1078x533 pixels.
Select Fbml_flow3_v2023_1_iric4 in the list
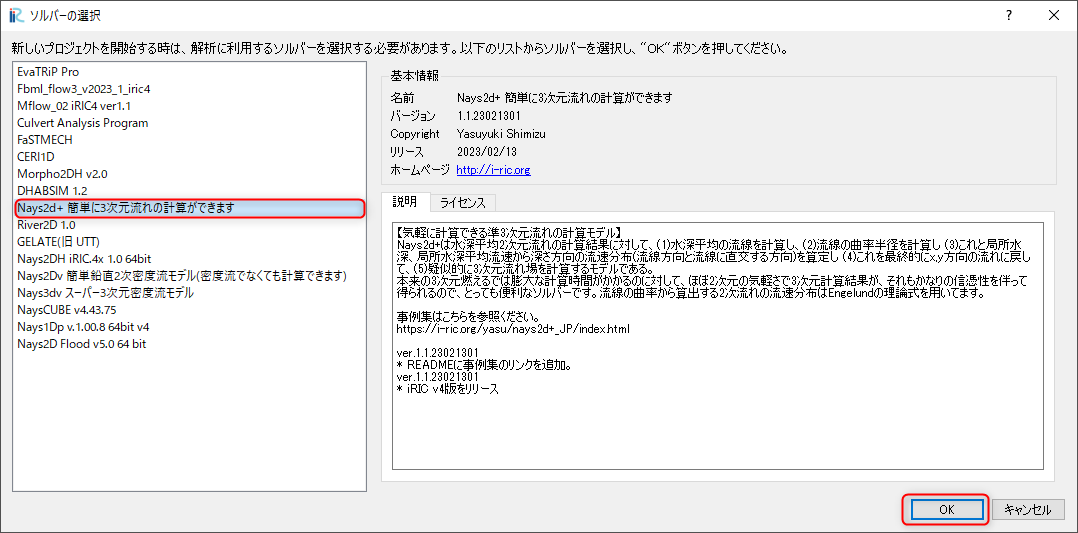pos(189,89)
